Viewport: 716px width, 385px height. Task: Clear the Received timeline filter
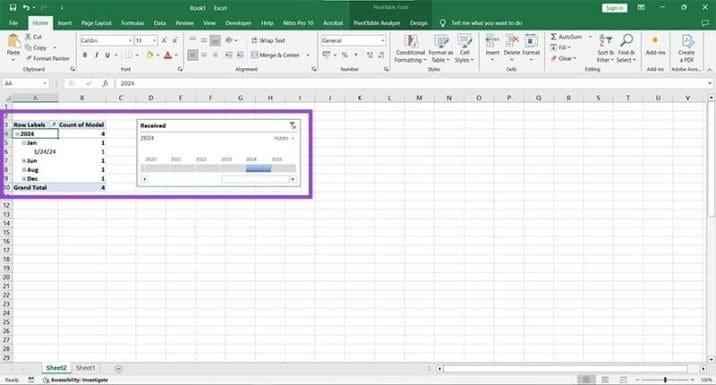pos(293,125)
